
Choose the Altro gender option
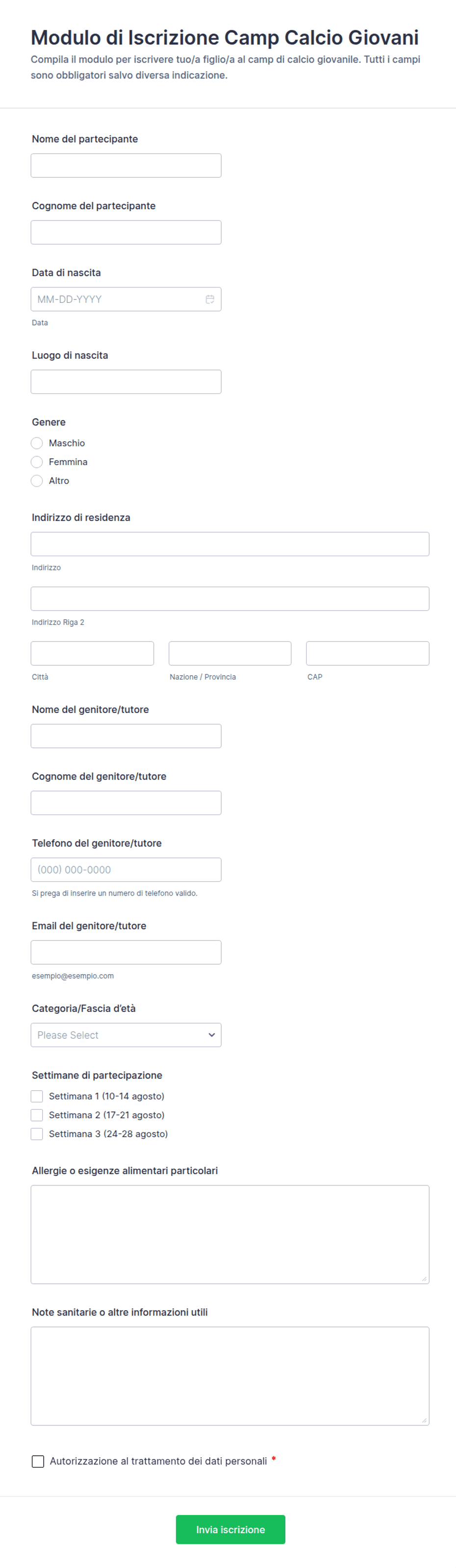point(37,481)
